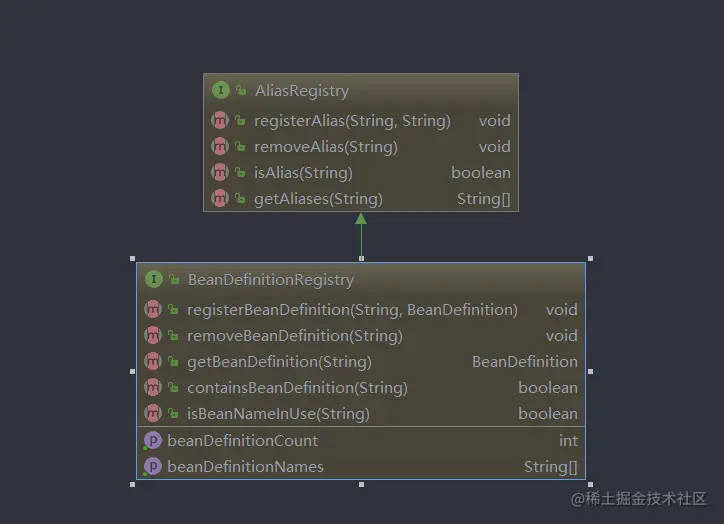This screenshot has width=724, height=524.
Task: Select the registerAlias(String, String) method
Action: click(x=352, y=121)
